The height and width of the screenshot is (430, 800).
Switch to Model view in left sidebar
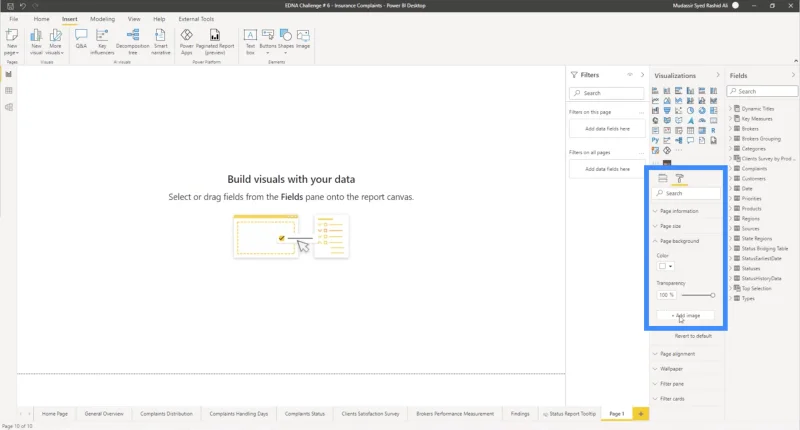(x=9, y=107)
